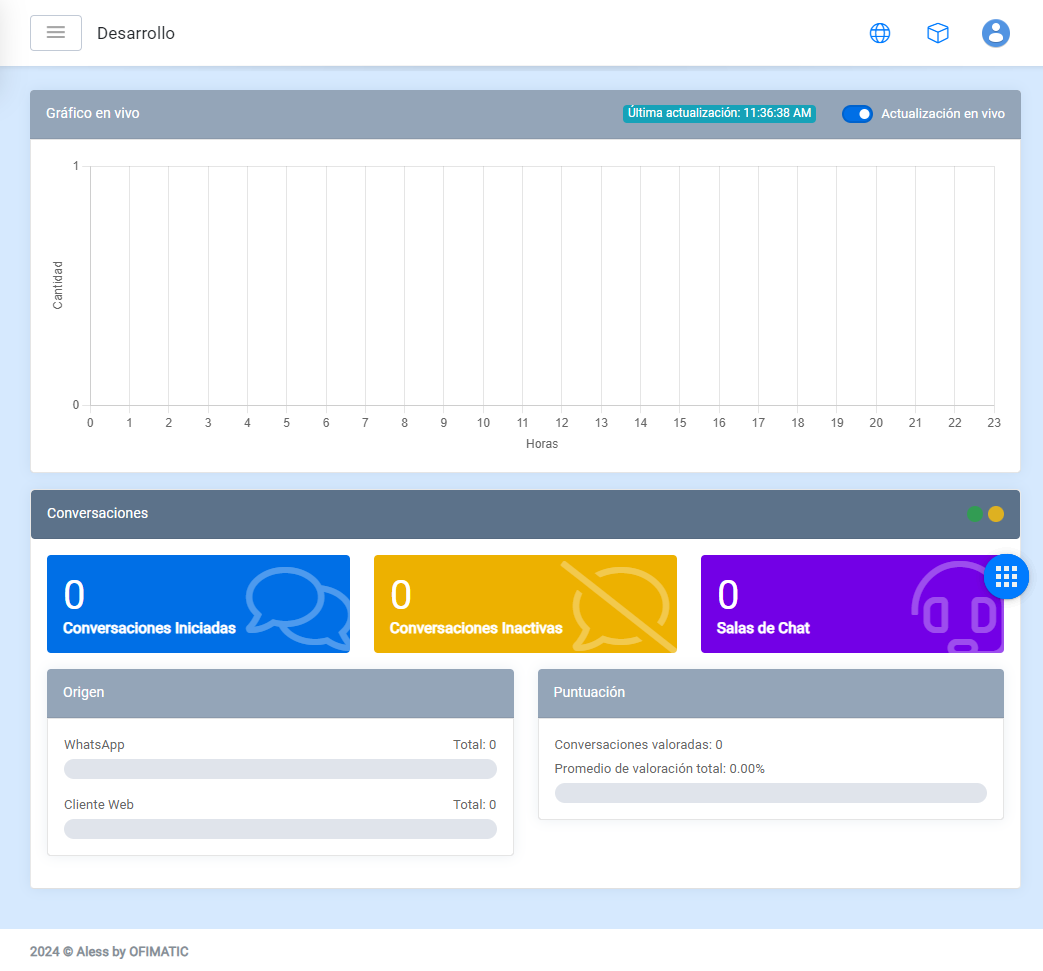The height and width of the screenshot is (971, 1043).
Task: Click the Origen panel header
Action: click(280, 693)
